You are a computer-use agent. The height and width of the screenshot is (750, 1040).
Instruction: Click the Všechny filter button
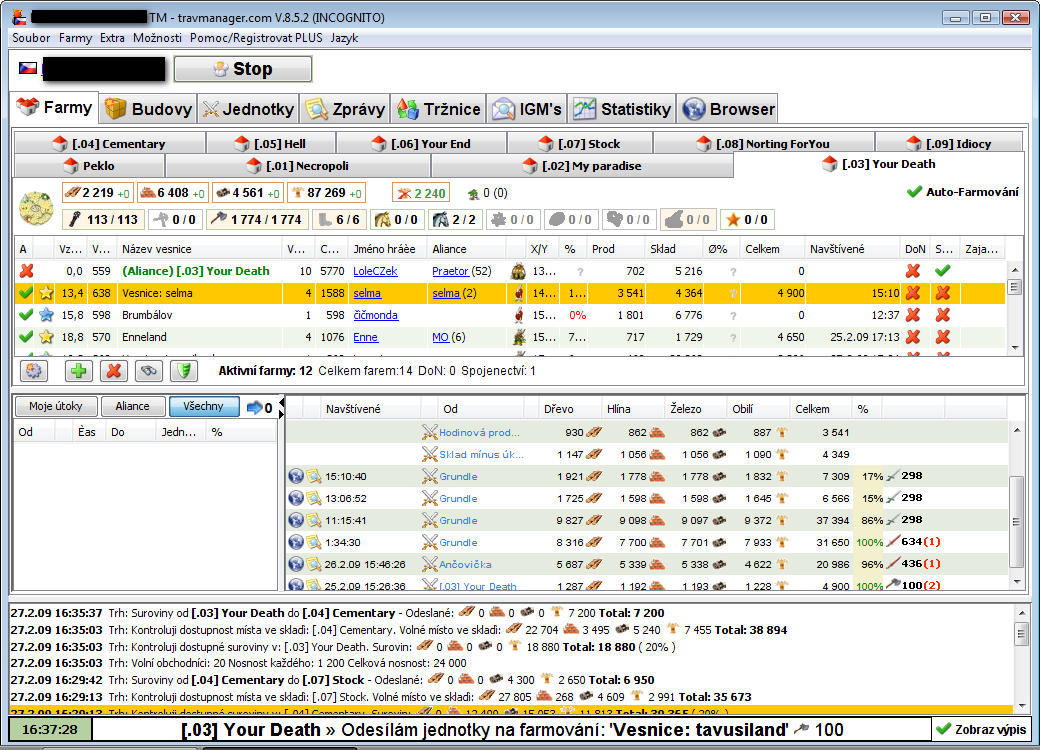pyautogui.click(x=204, y=406)
